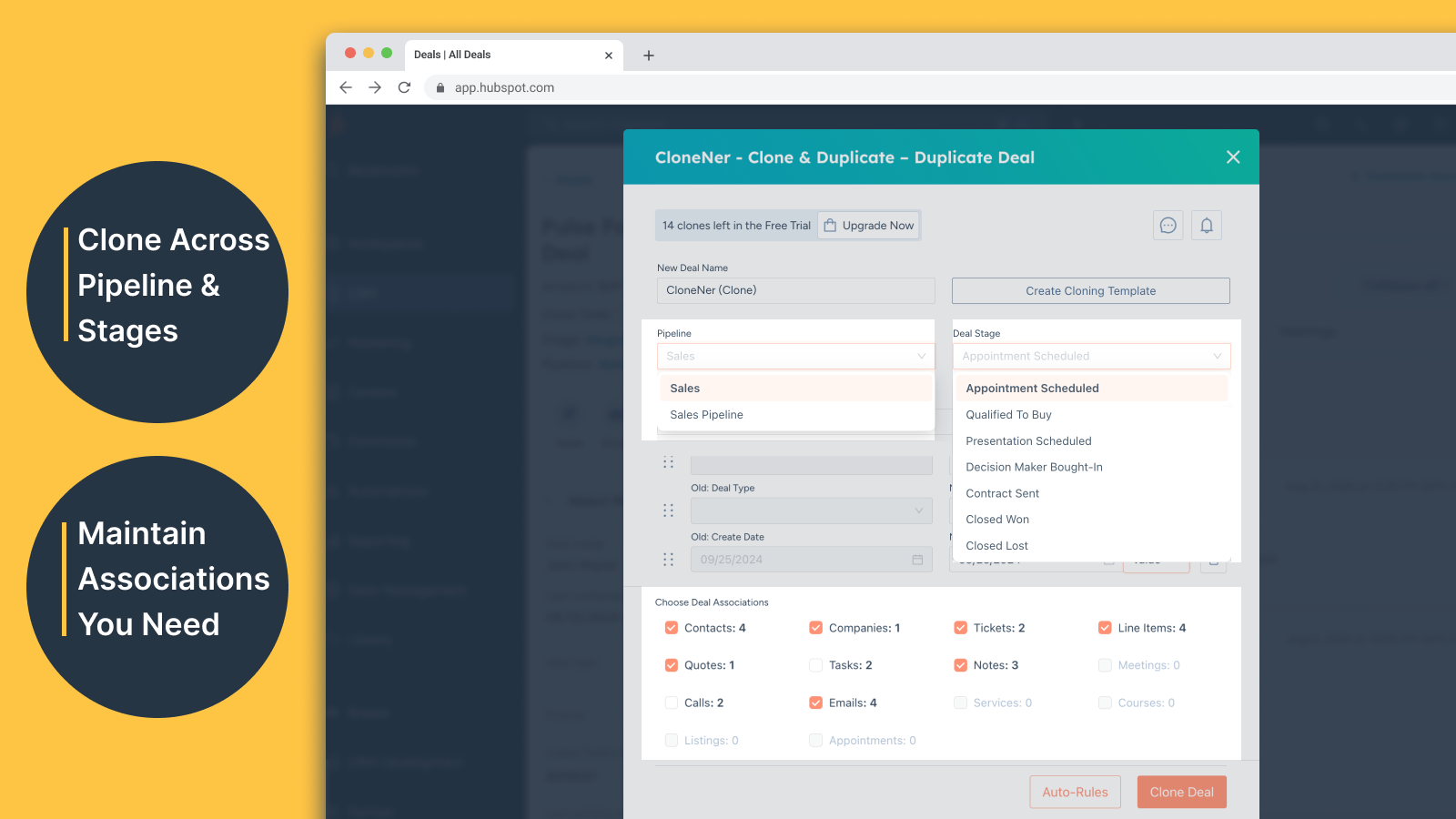
Task: Toggle the Quotes: 1 checkbox
Action: 672,665
